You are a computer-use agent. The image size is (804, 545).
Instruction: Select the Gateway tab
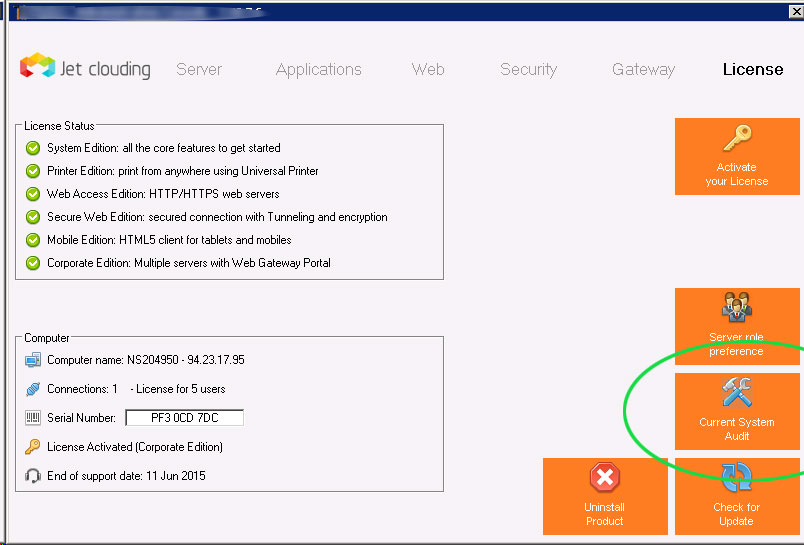click(643, 69)
